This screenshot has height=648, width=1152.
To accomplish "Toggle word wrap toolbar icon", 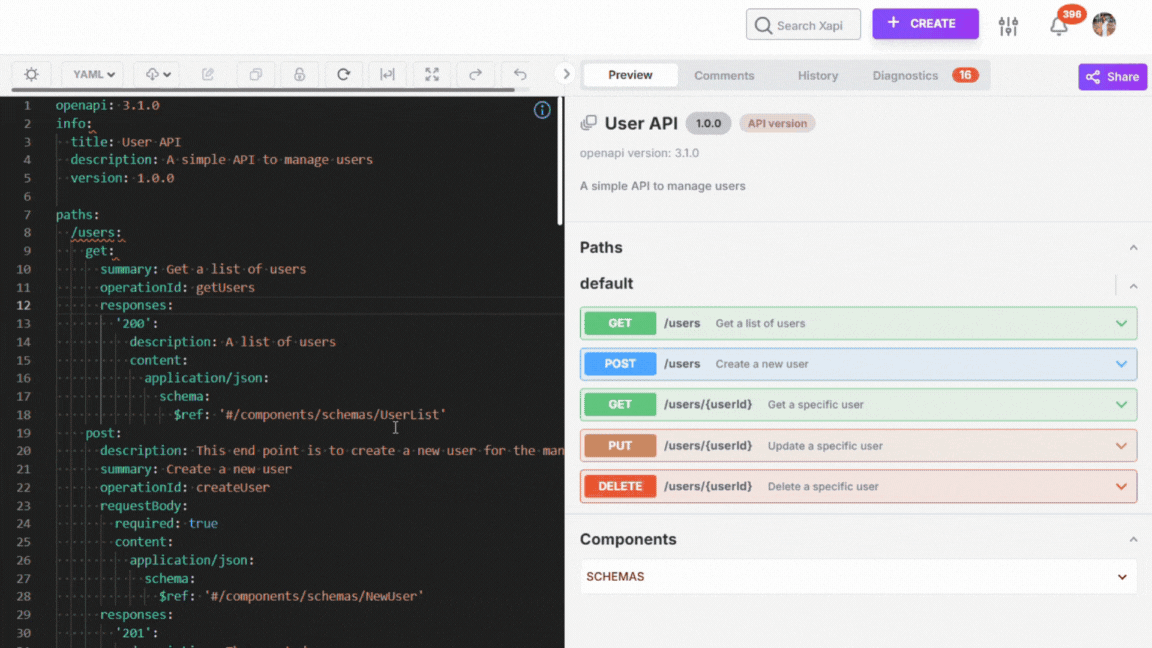I will pyautogui.click(x=387, y=74).
